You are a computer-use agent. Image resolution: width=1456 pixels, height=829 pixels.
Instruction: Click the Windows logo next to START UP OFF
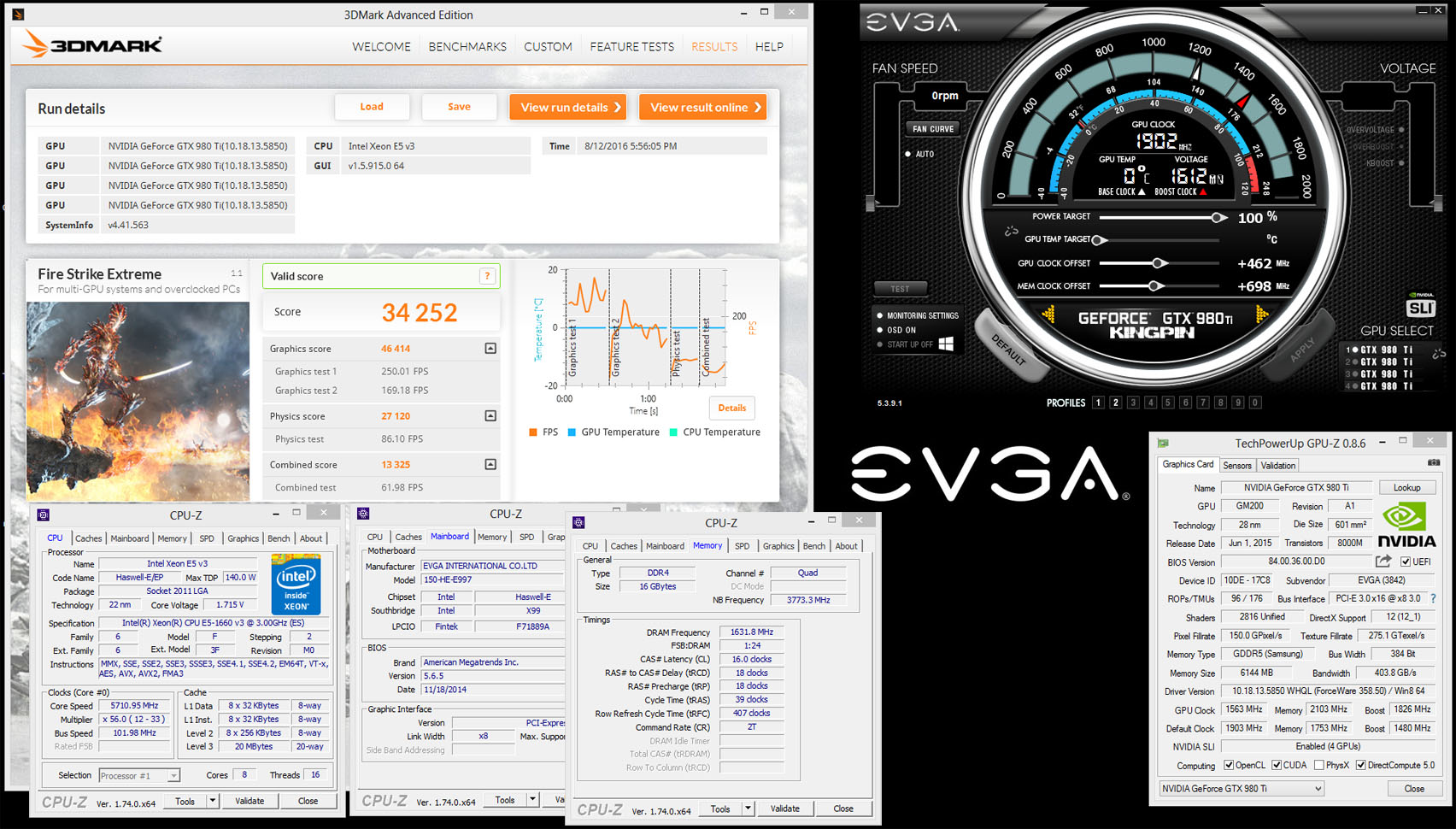click(x=946, y=344)
